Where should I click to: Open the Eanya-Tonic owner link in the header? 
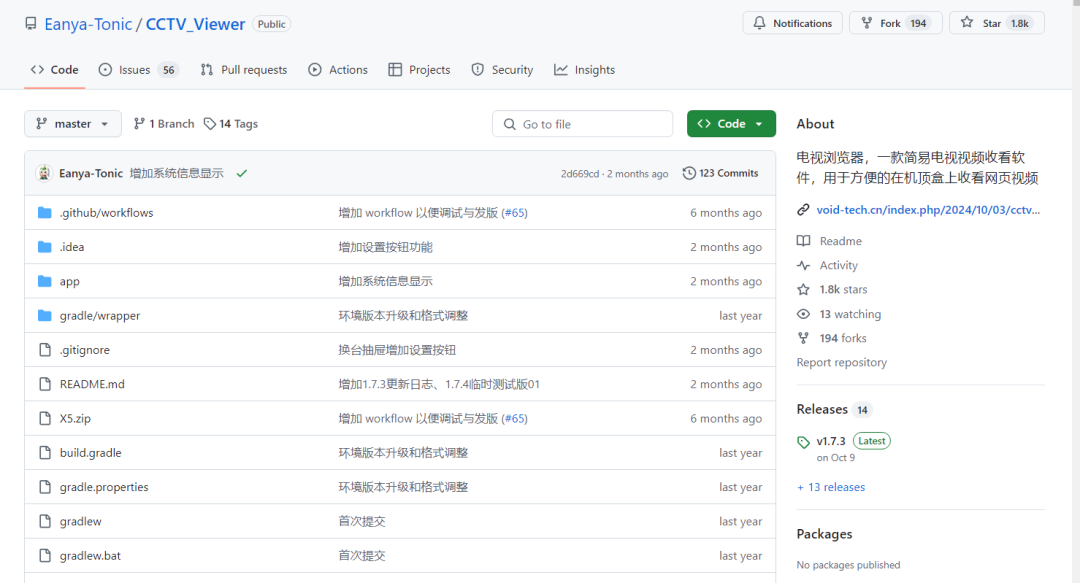[88, 24]
